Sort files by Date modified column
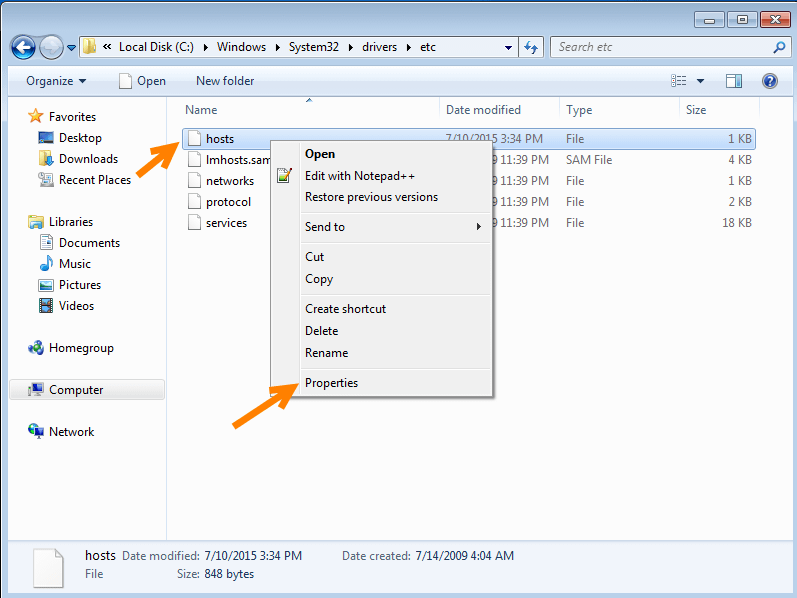This screenshot has height=598, width=797. [x=483, y=110]
